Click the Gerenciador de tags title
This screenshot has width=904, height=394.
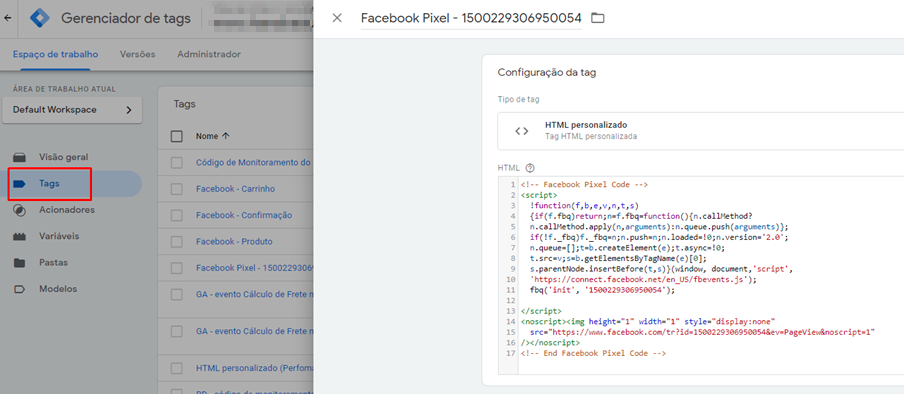click(126, 18)
